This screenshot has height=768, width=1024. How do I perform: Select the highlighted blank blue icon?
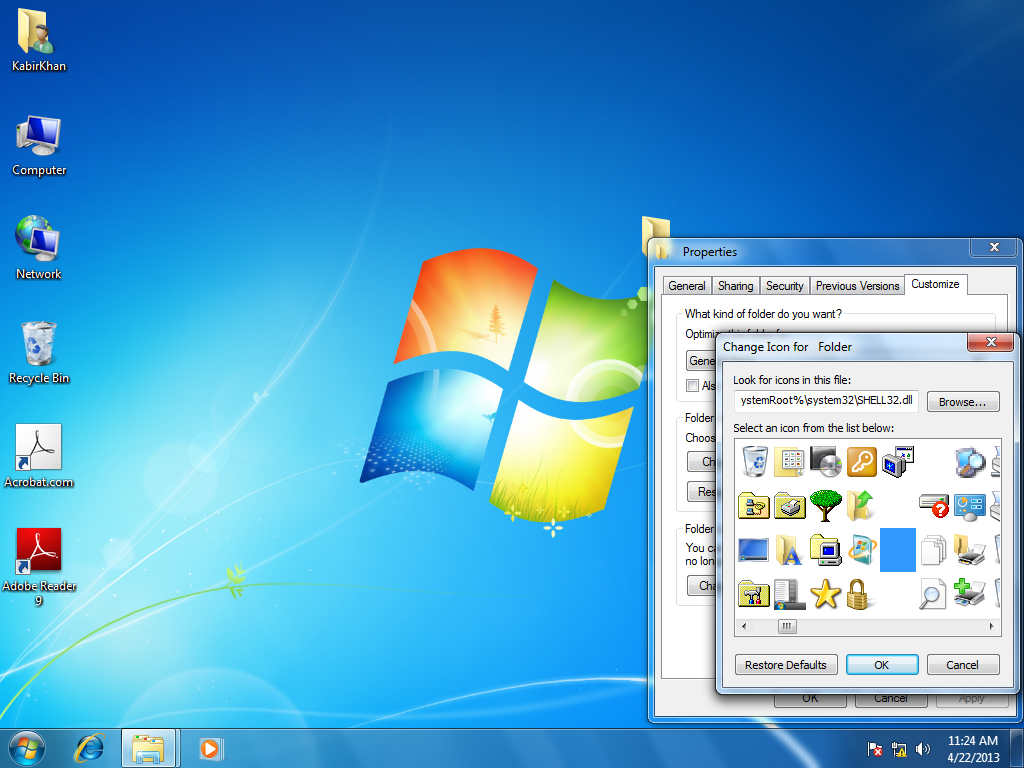(898, 550)
